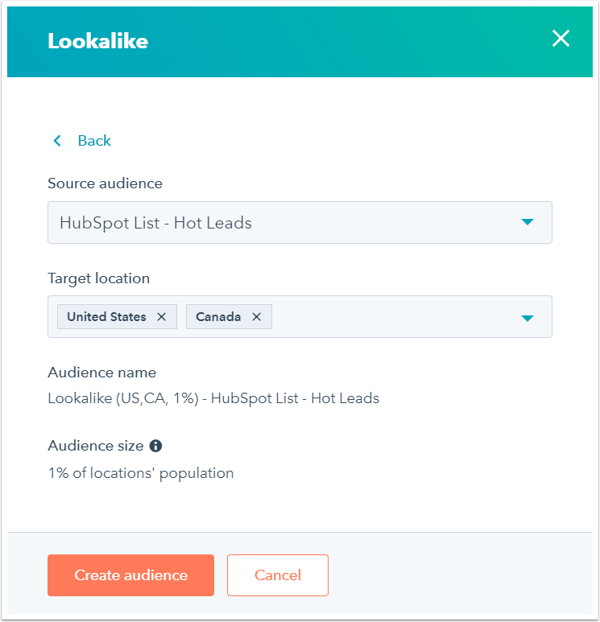Viewport: 600px width, 622px height.
Task: Click the Audience size label text
Action: tap(96, 446)
